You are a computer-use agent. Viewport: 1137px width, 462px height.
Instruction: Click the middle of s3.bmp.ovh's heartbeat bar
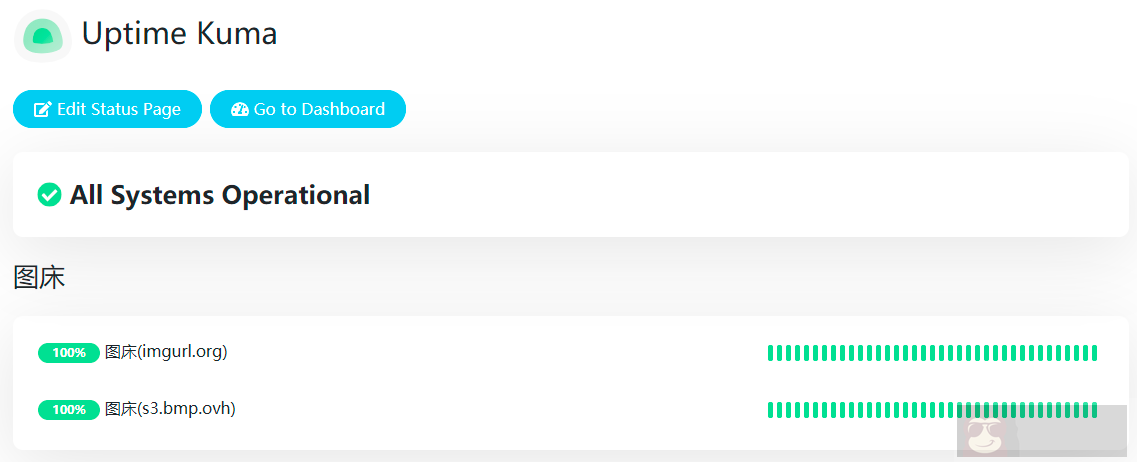(933, 410)
